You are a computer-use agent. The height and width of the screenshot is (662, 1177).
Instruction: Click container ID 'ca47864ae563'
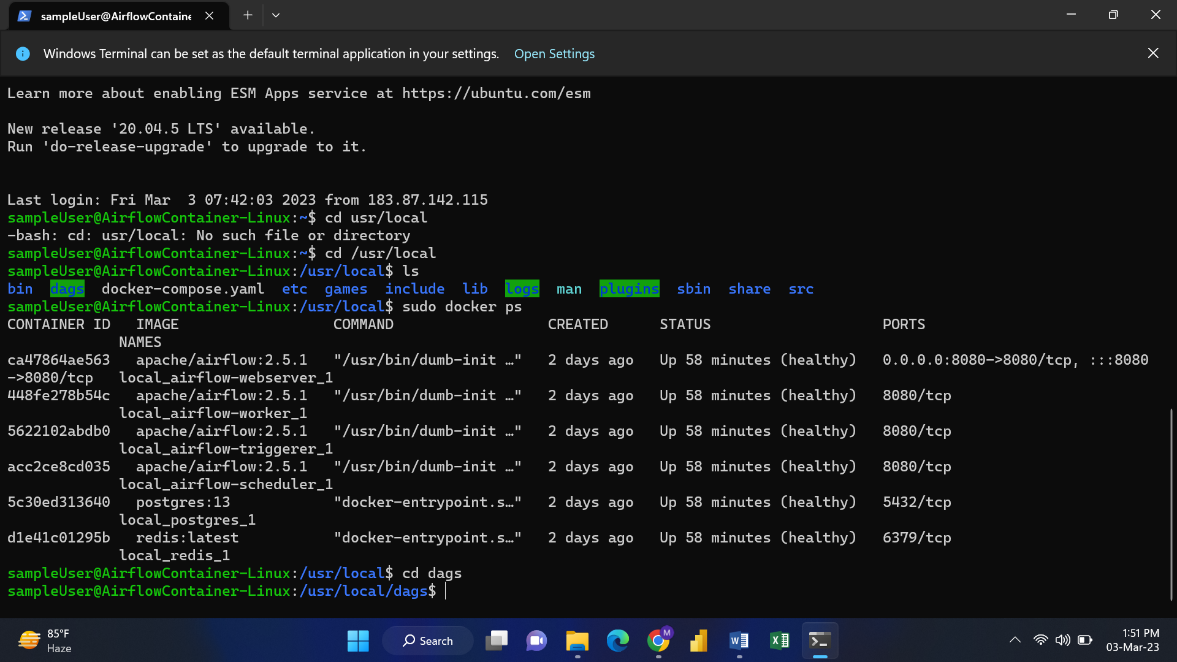59,360
